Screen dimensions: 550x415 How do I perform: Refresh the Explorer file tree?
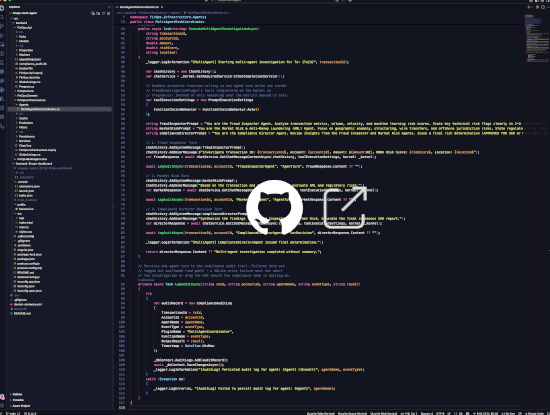(x=103, y=13)
